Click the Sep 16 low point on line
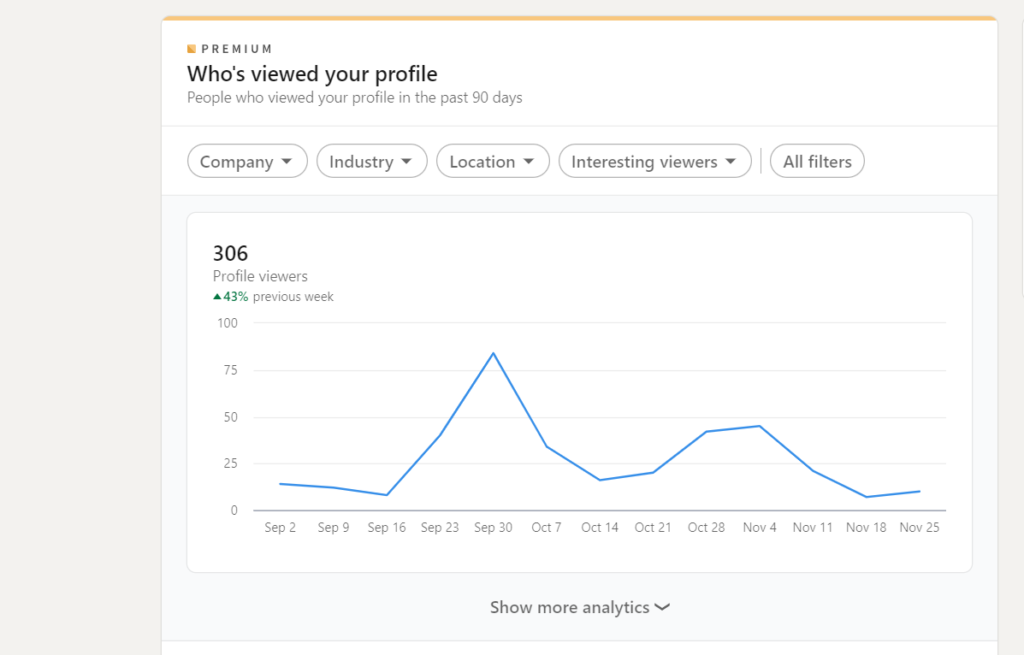Image resolution: width=1024 pixels, height=655 pixels. [x=387, y=495]
